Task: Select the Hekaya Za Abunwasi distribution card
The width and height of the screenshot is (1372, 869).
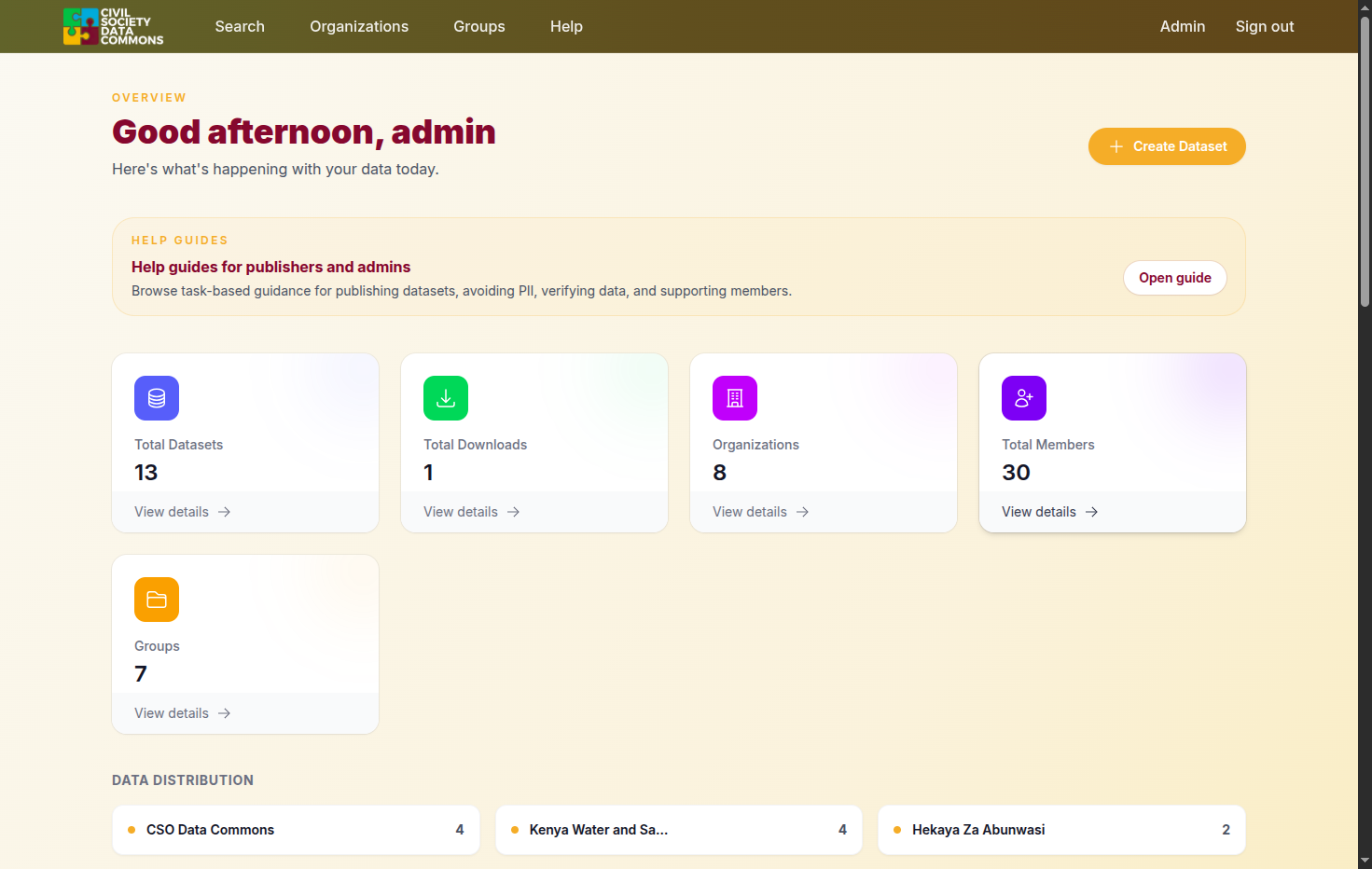Action: click(1061, 830)
